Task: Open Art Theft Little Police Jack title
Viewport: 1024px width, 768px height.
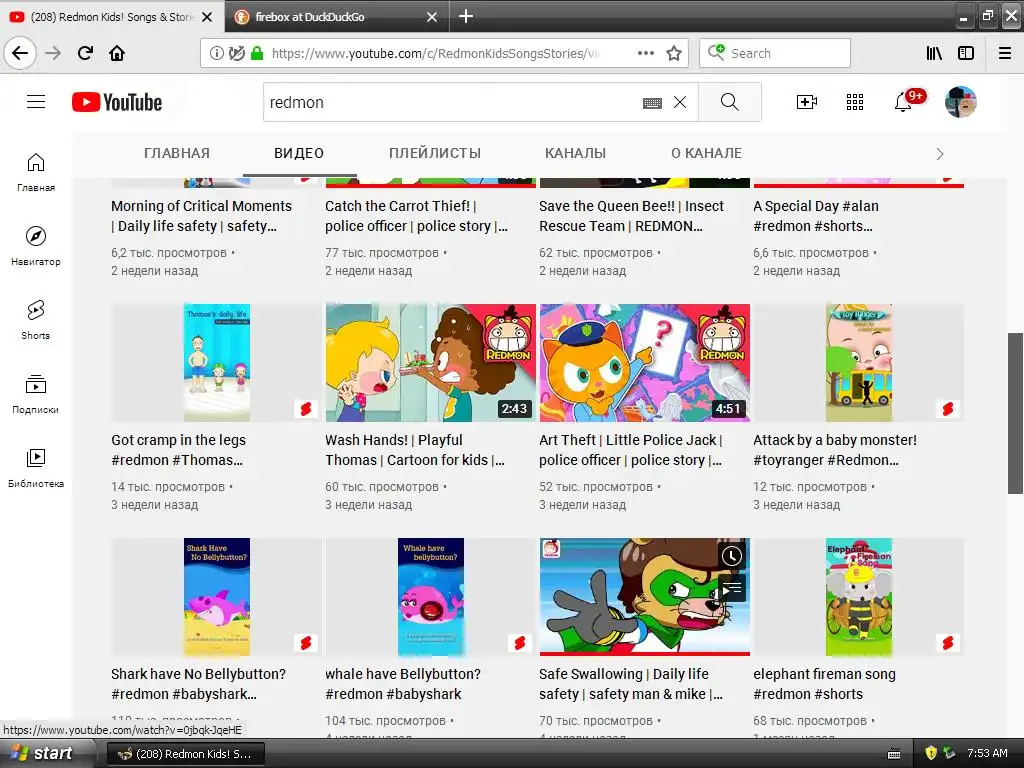Action: (x=630, y=450)
